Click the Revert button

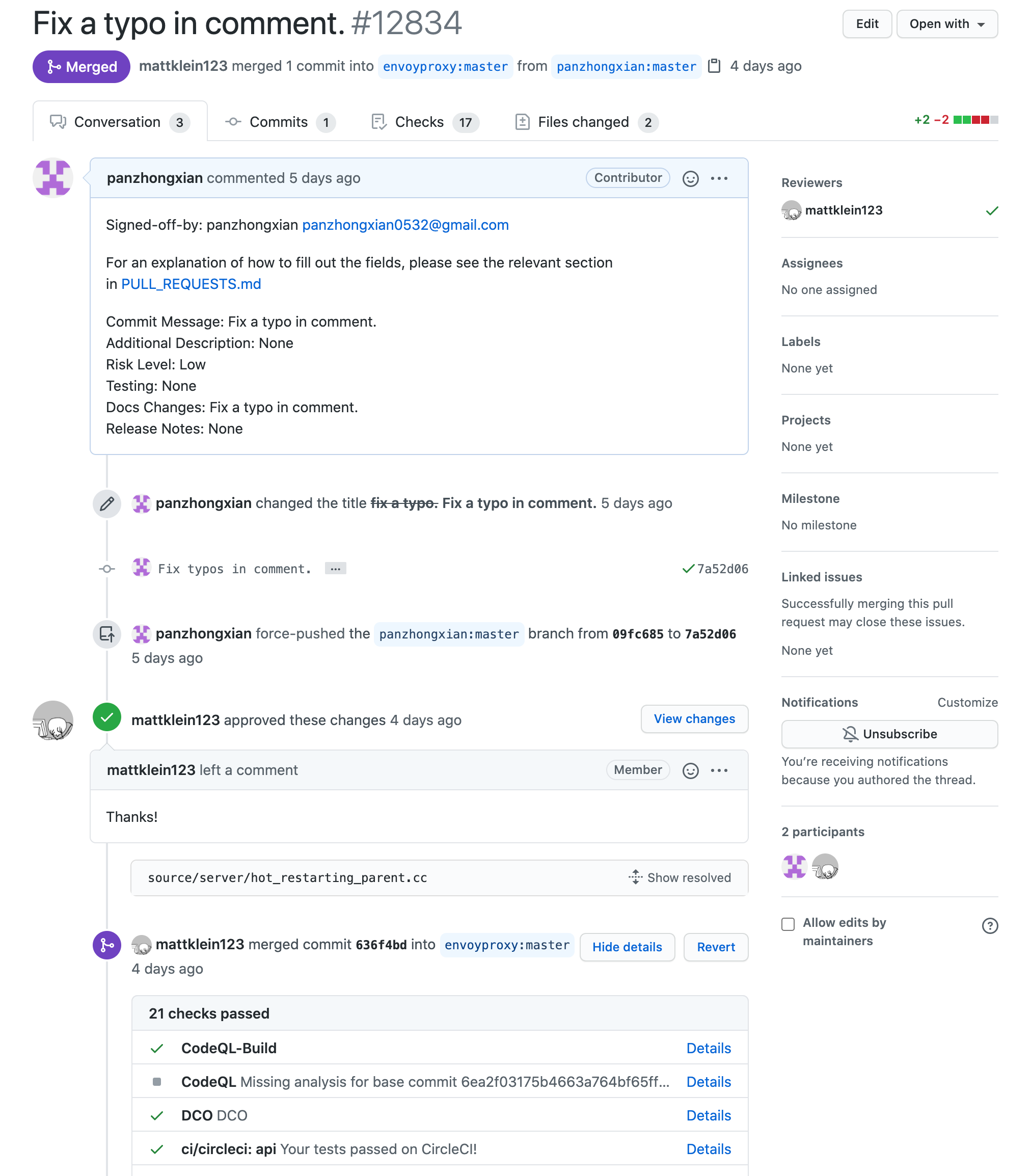(715, 947)
